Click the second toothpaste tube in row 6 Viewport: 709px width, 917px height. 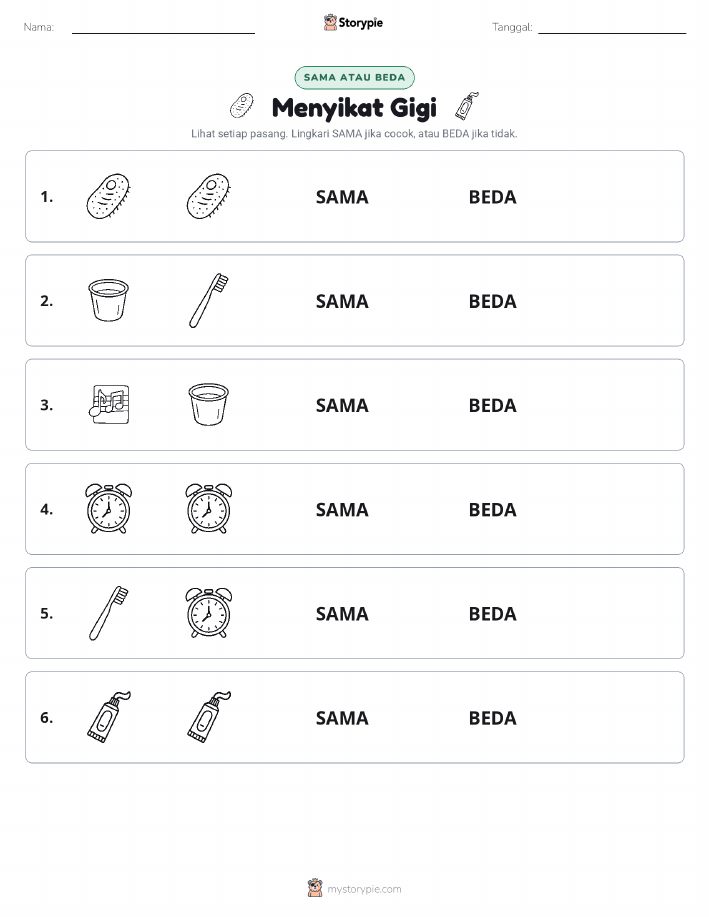point(209,717)
